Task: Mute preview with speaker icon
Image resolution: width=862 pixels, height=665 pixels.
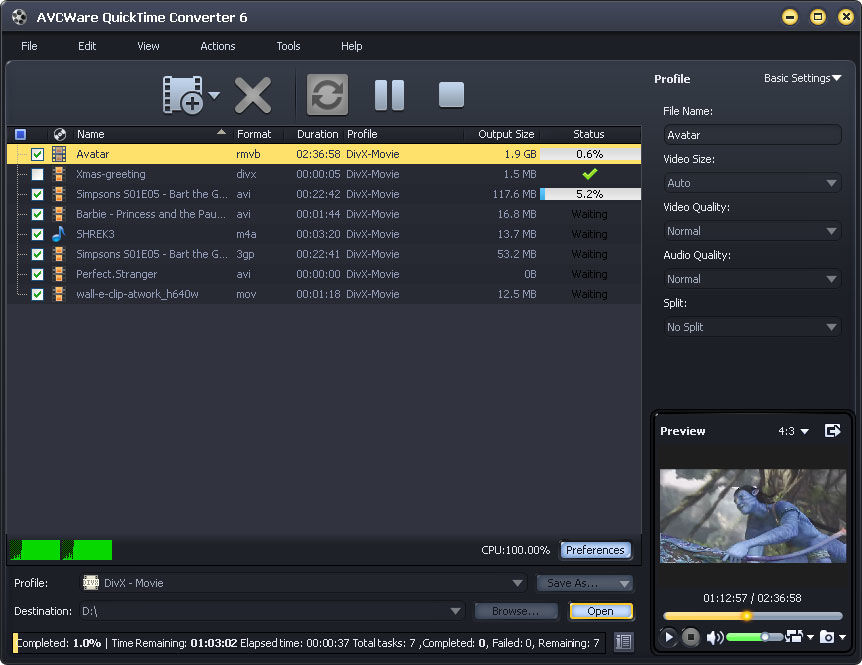Action: [714, 637]
